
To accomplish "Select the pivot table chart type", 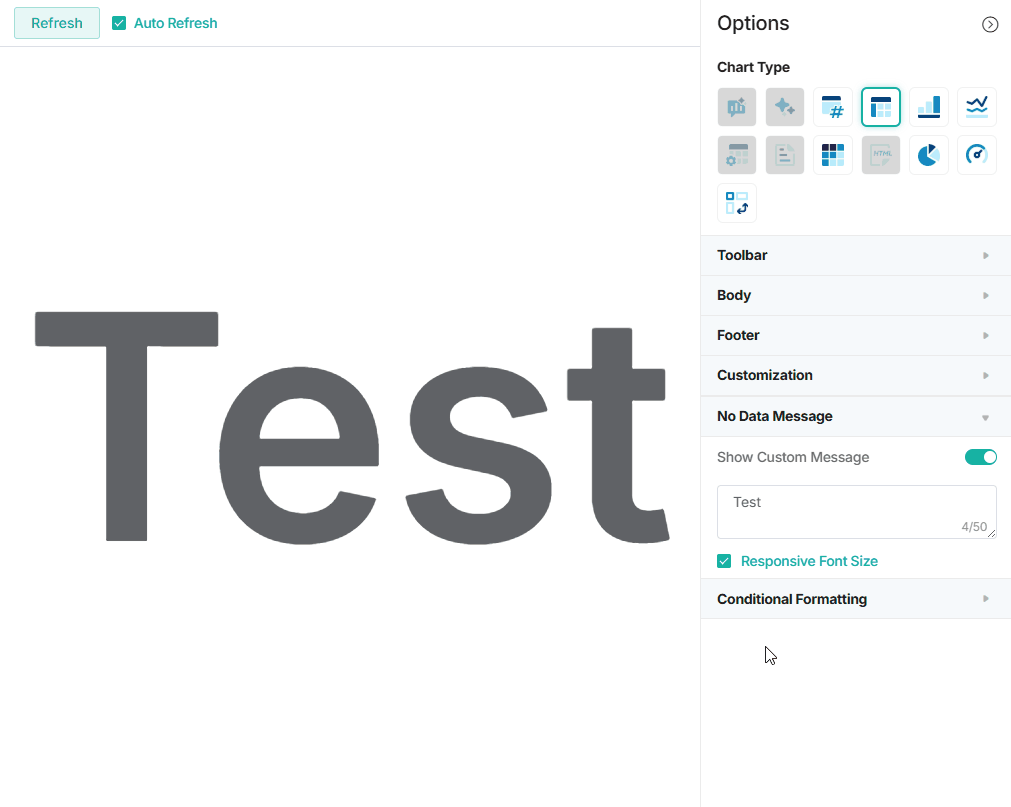I will (737, 203).
